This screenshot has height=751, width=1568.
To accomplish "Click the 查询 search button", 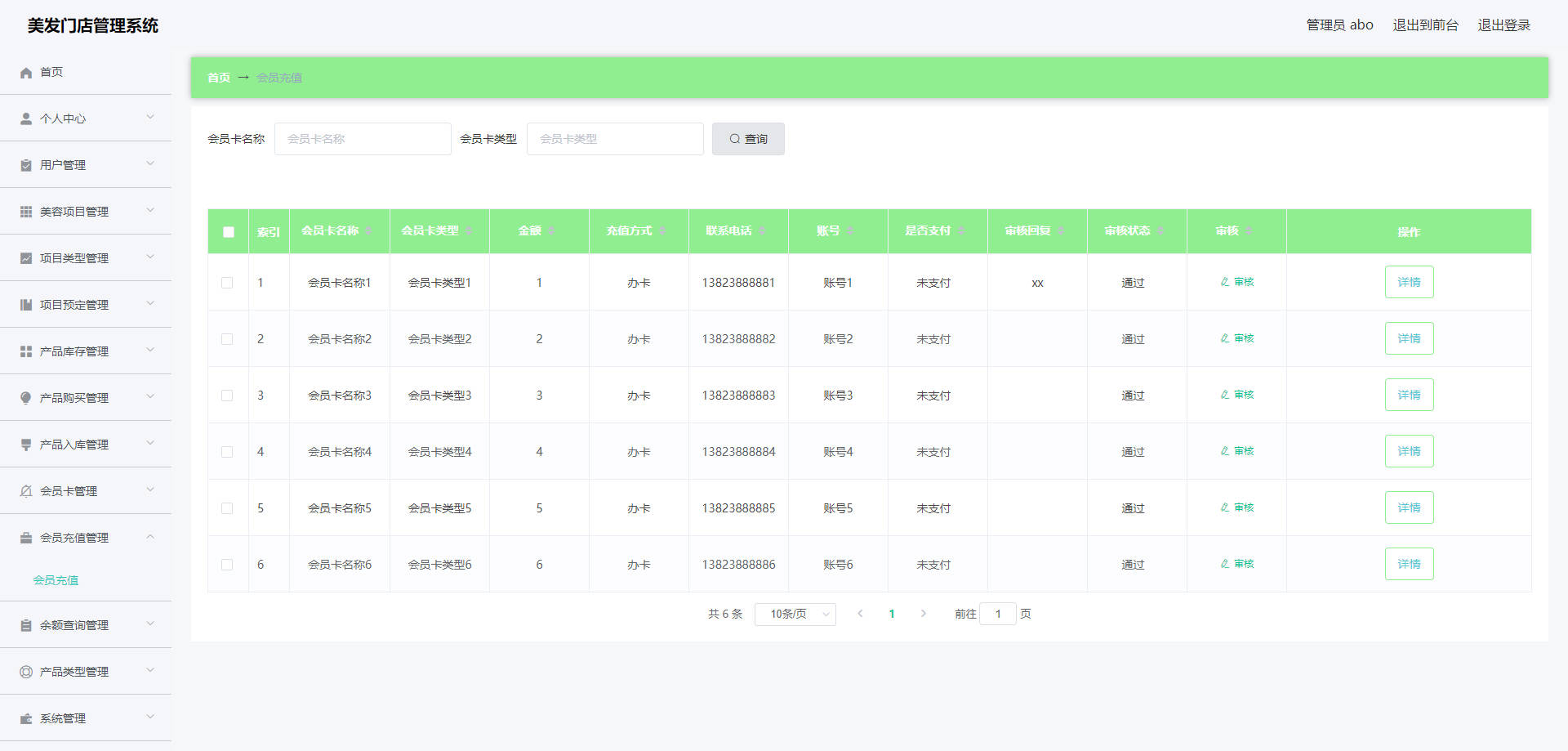I will (x=748, y=139).
